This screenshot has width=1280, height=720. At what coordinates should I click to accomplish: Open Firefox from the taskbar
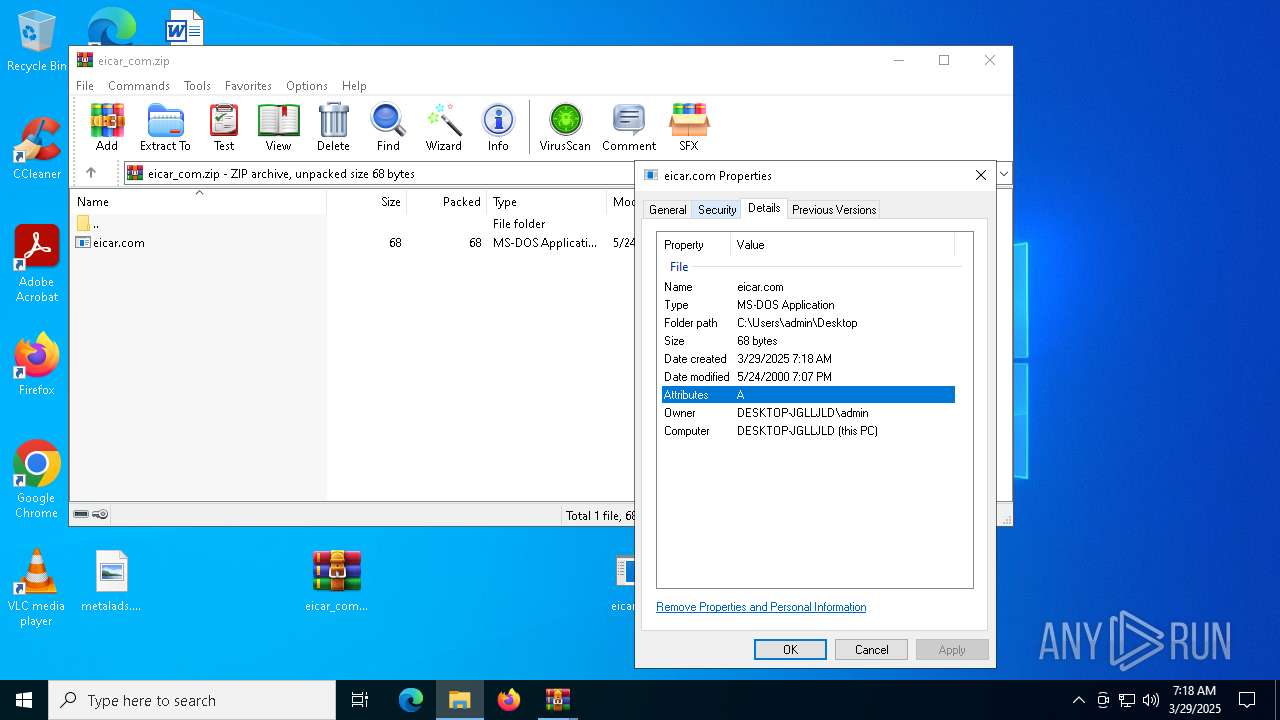tap(509, 700)
